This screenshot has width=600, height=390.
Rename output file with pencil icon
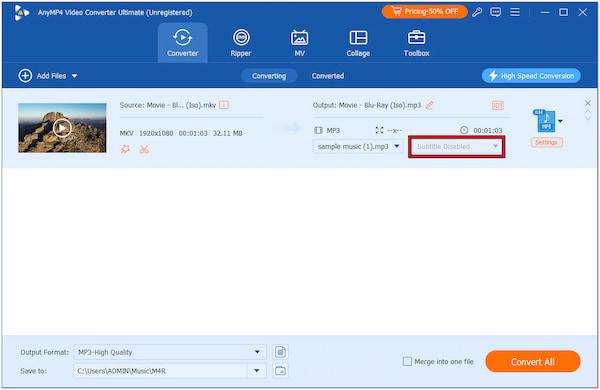click(x=430, y=105)
